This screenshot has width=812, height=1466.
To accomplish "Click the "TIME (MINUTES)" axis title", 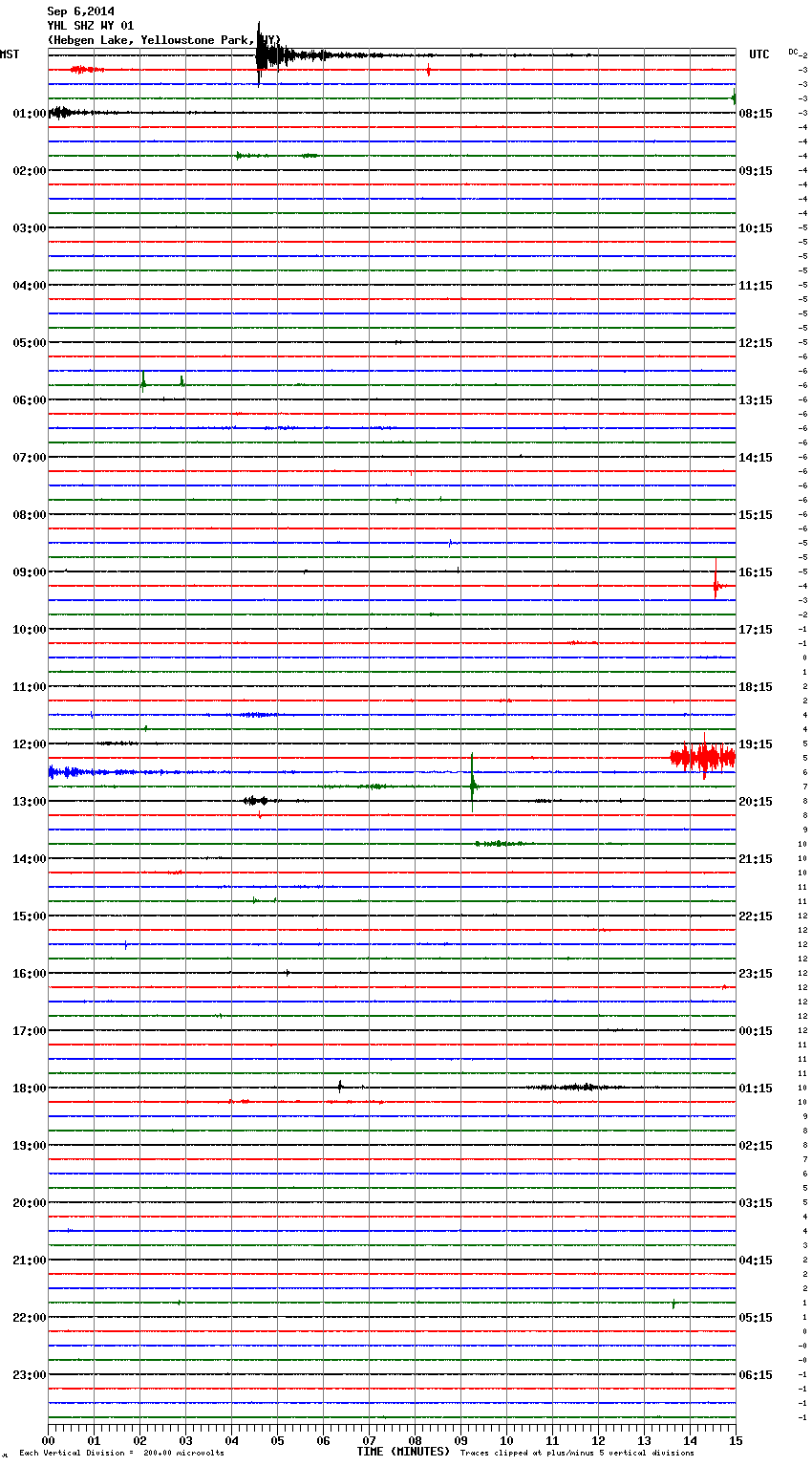I will [403, 1452].
